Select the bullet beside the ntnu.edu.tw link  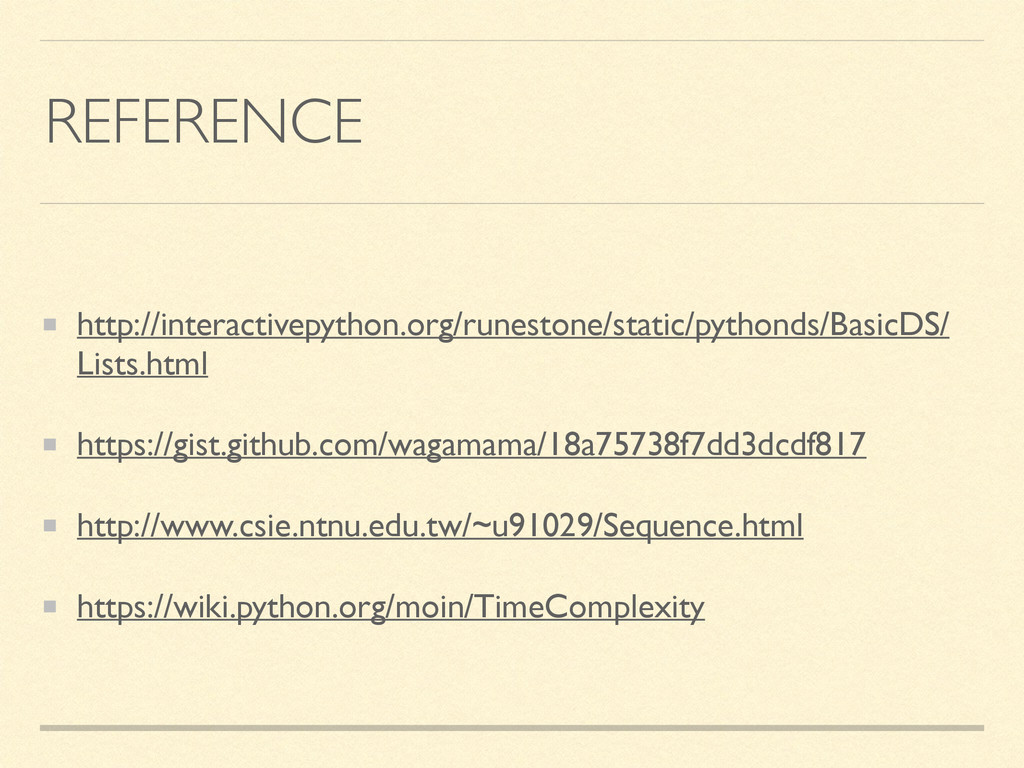[50, 526]
